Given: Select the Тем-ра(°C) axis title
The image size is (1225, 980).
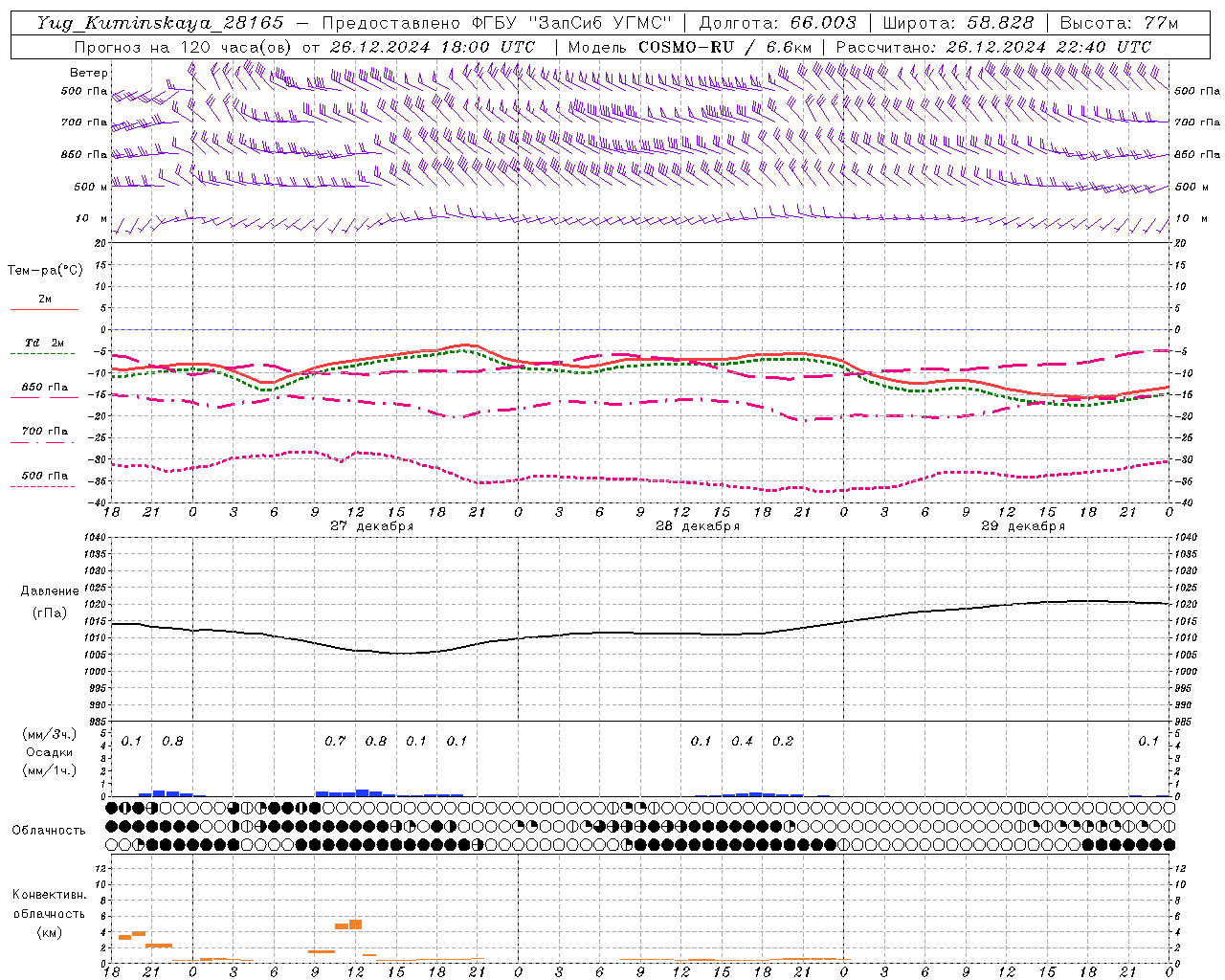Looking at the screenshot, I should click(x=45, y=271).
